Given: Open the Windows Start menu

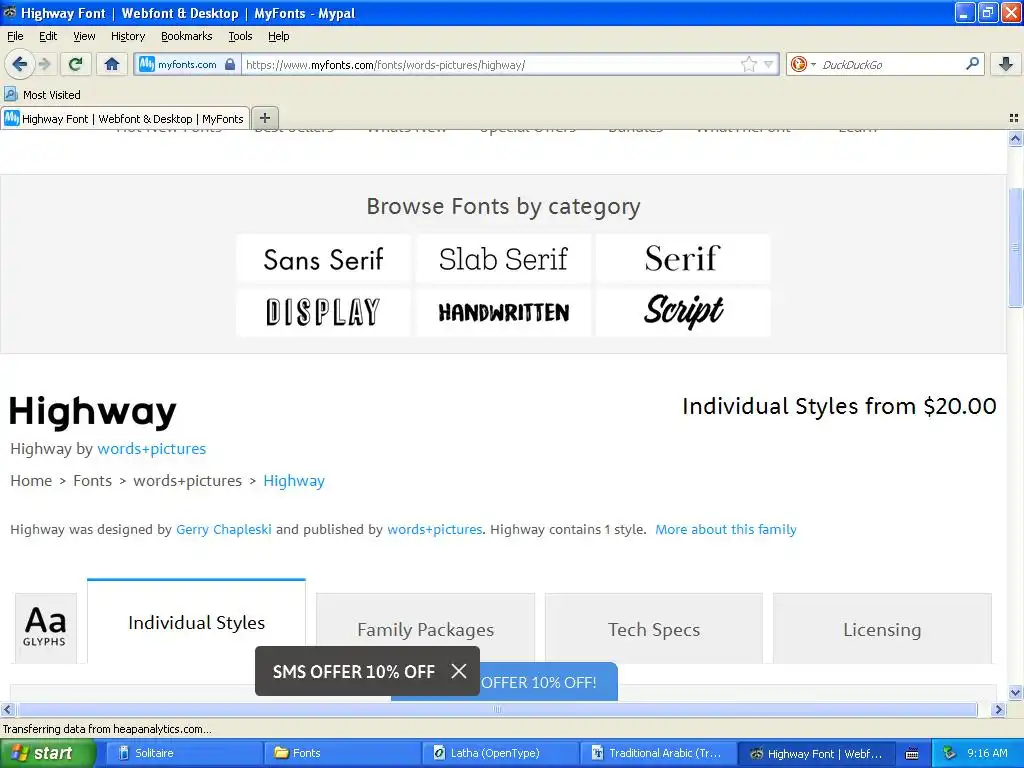Looking at the screenshot, I should click(x=47, y=753).
